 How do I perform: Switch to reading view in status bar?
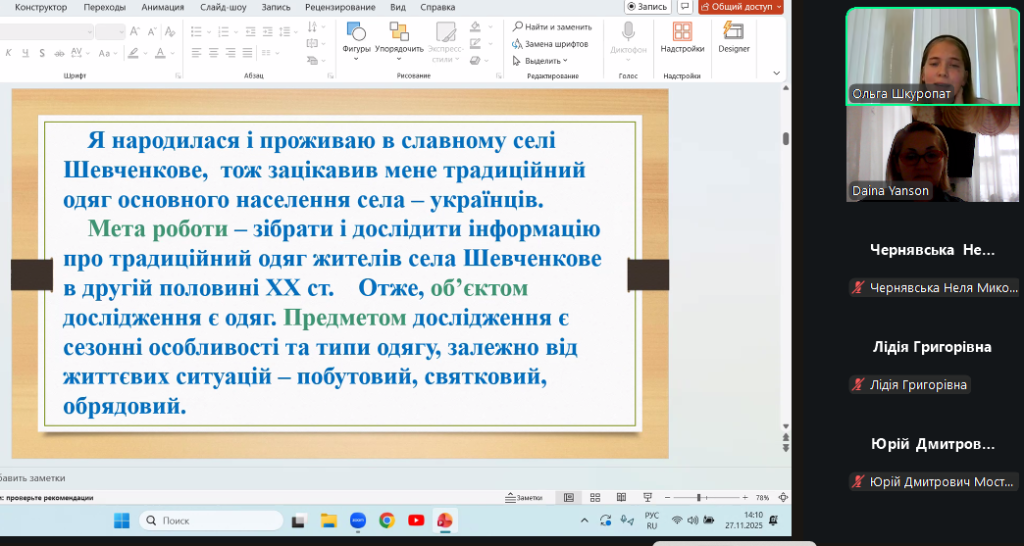tap(622, 497)
